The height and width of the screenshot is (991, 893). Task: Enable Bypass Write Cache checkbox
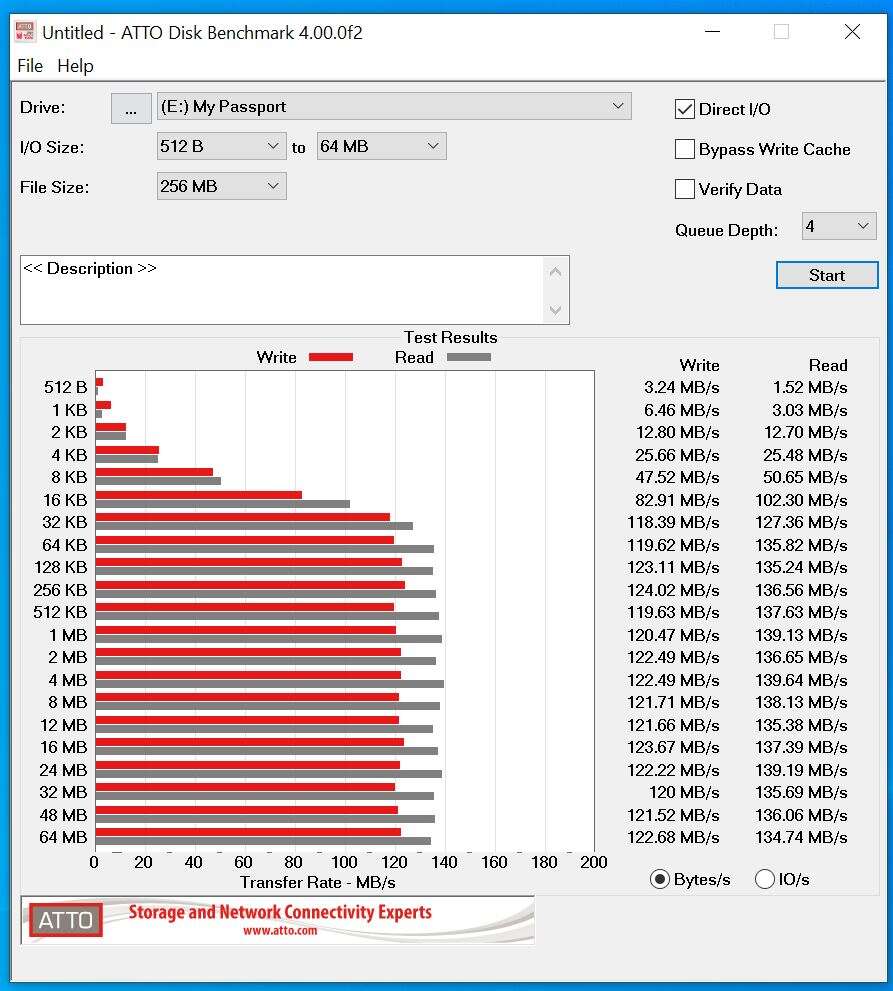pyautogui.click(x=685, y=149)
